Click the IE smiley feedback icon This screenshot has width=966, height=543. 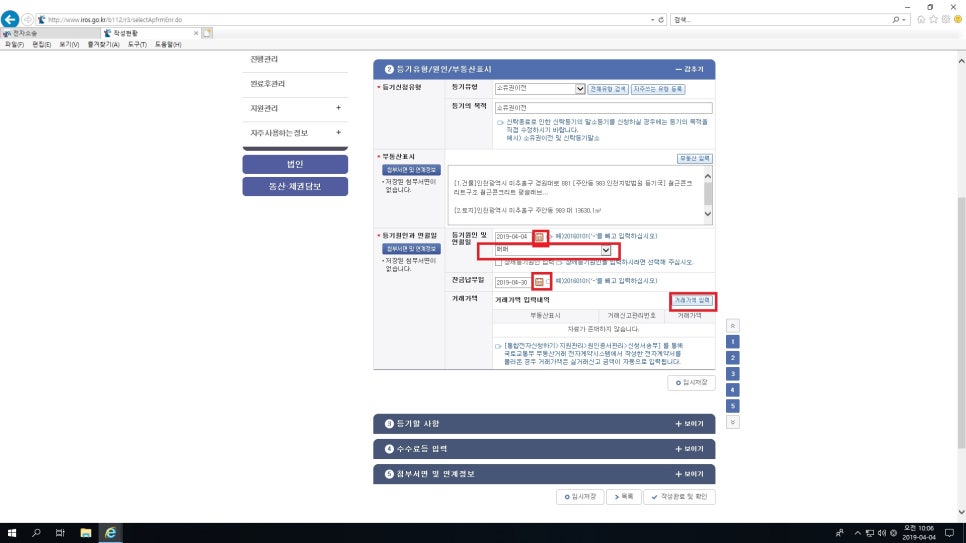point(958,20)
